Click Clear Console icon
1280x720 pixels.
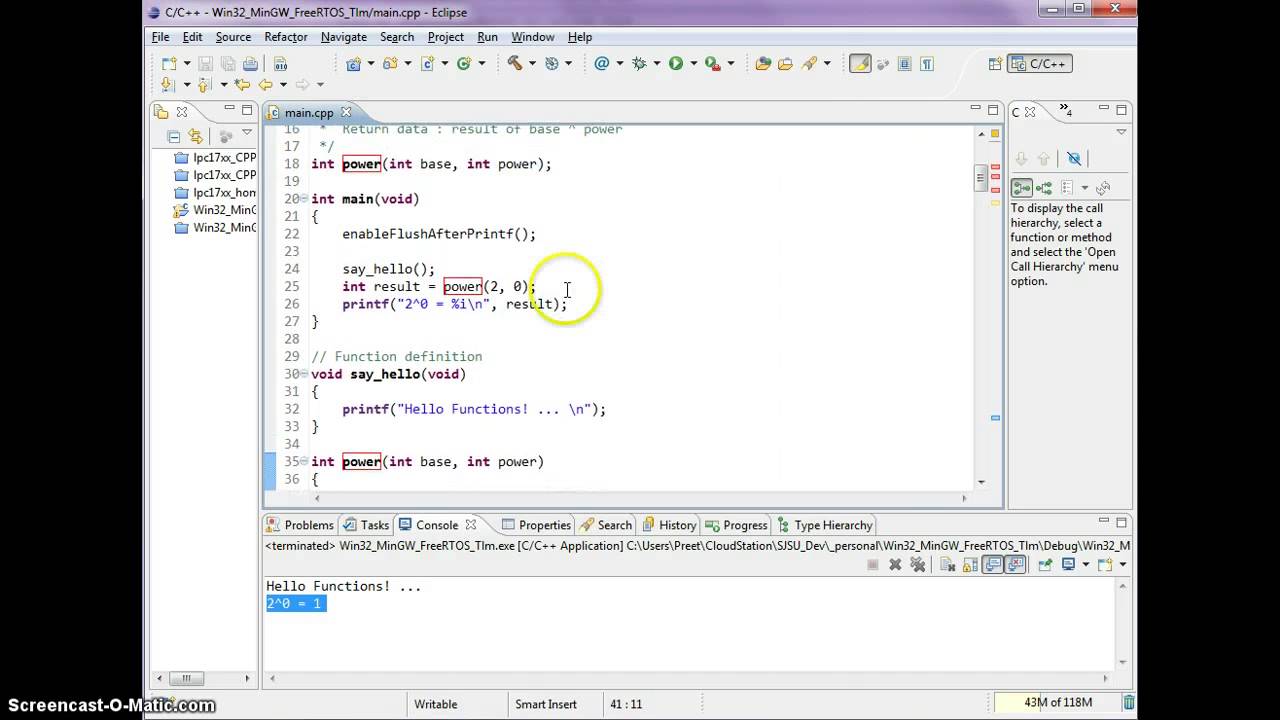click(x=948, y=565)
